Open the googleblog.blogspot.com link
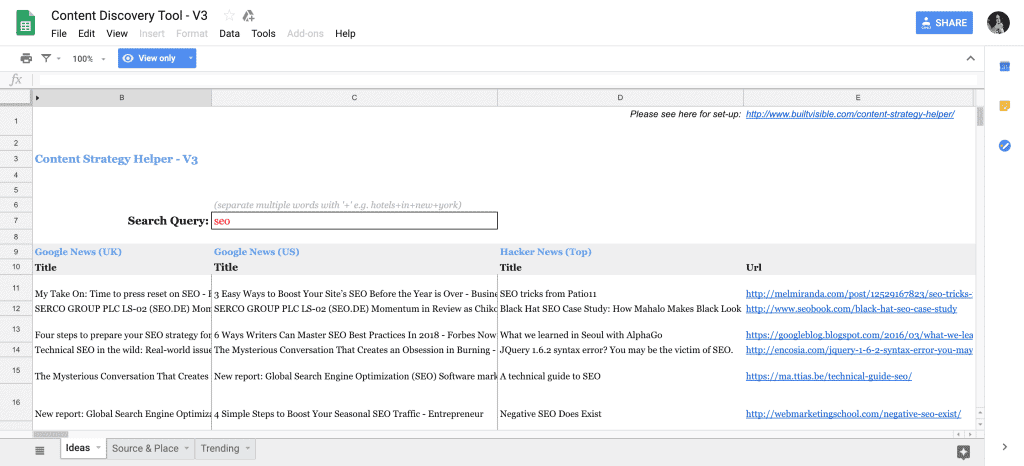1024x466 pixels. (x=859, y=335)
